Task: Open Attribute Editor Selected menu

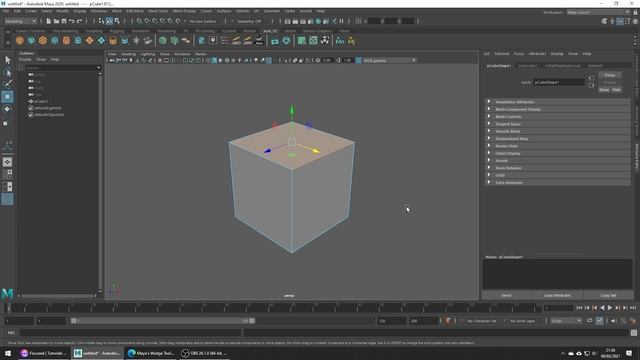Action: point(502,54)
